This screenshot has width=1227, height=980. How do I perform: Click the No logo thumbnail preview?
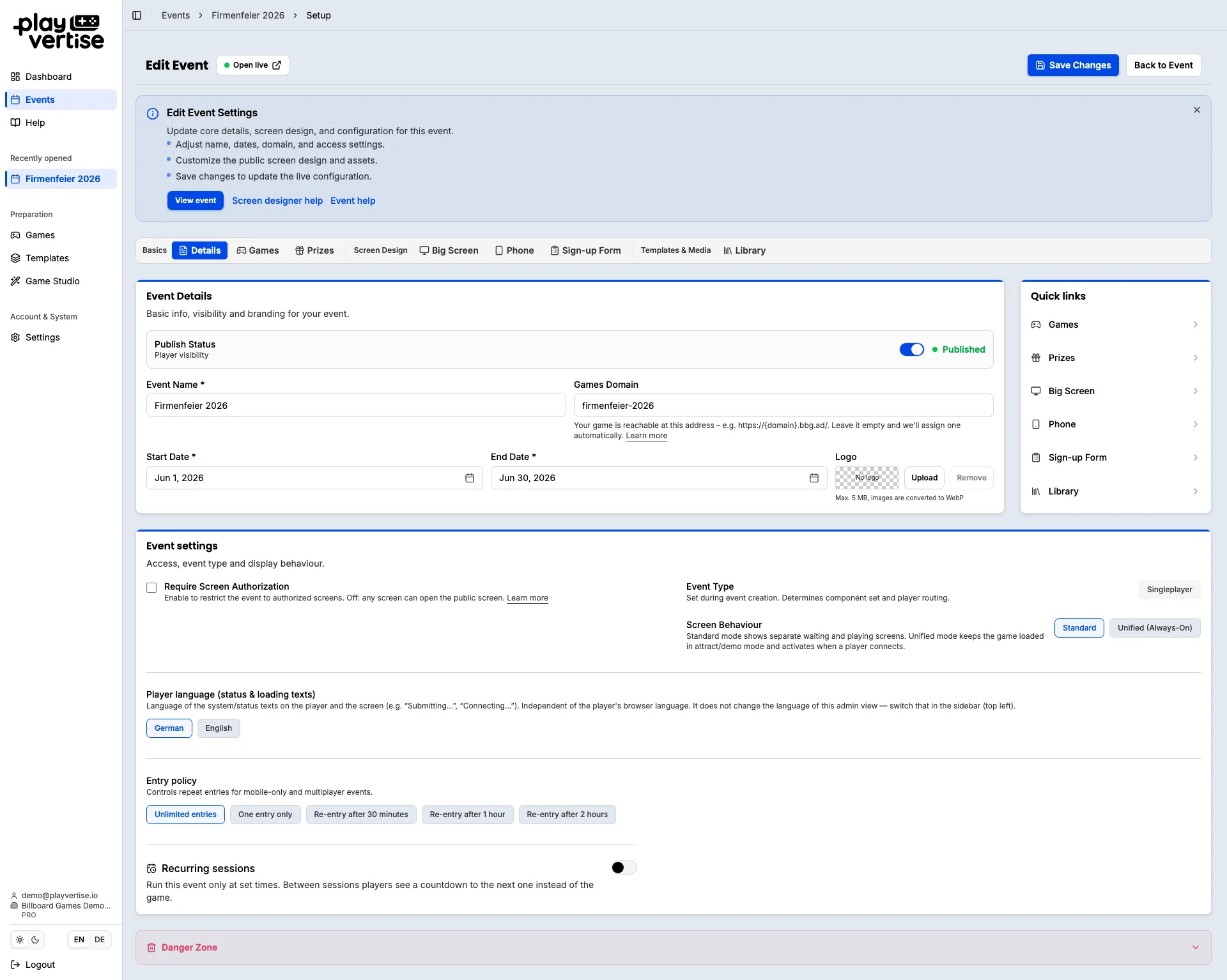867,478
